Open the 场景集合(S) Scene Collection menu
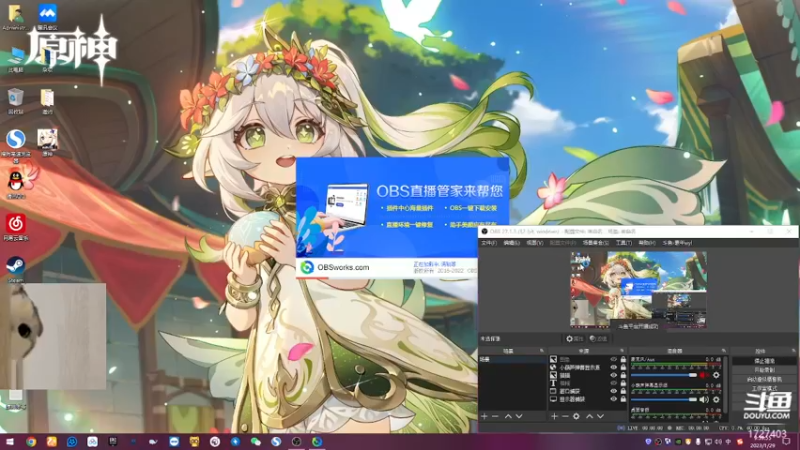The height and width of the screenshot is (450, 800). [595, 243]
